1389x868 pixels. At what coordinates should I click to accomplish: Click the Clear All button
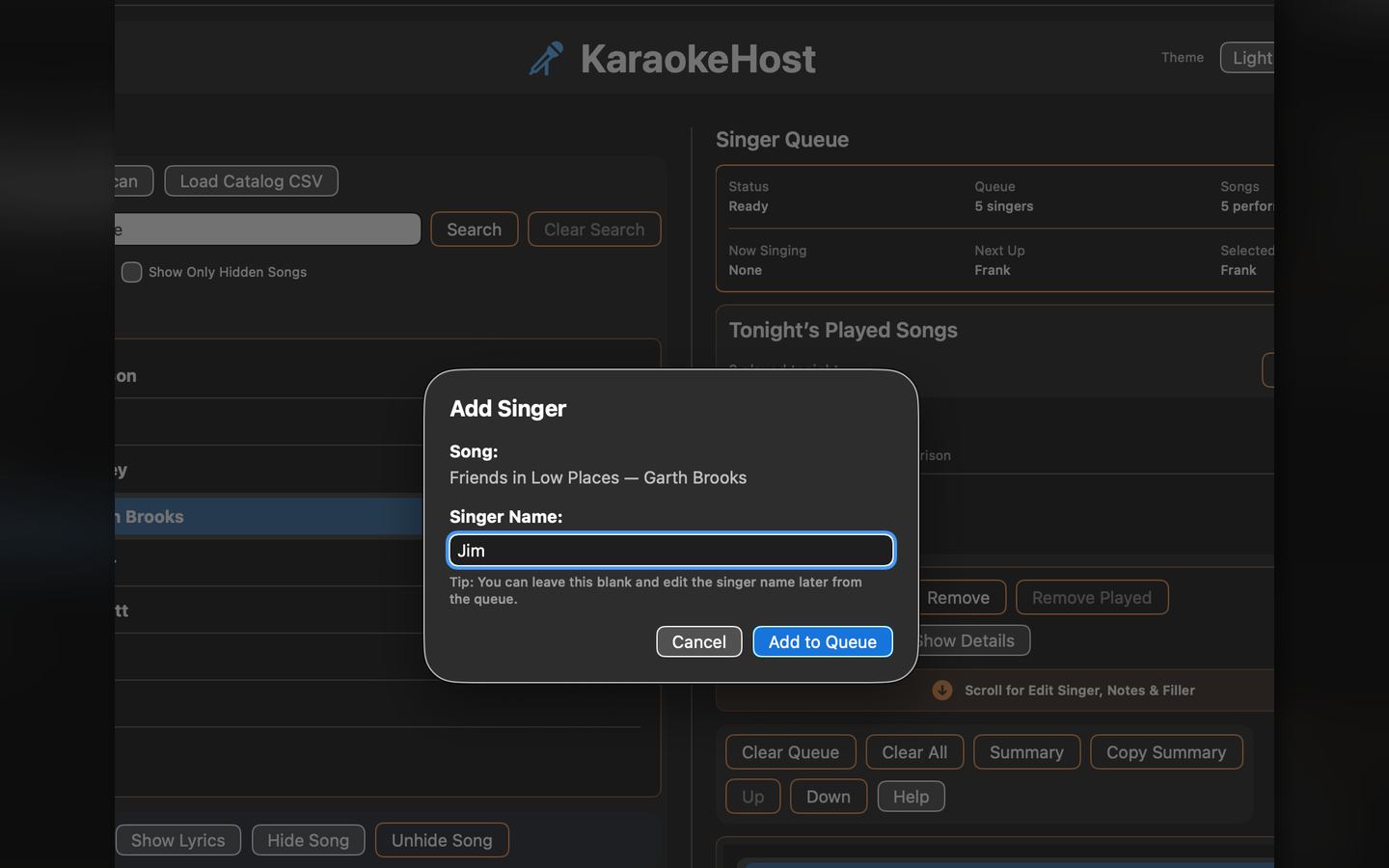[x=914, y=752]
